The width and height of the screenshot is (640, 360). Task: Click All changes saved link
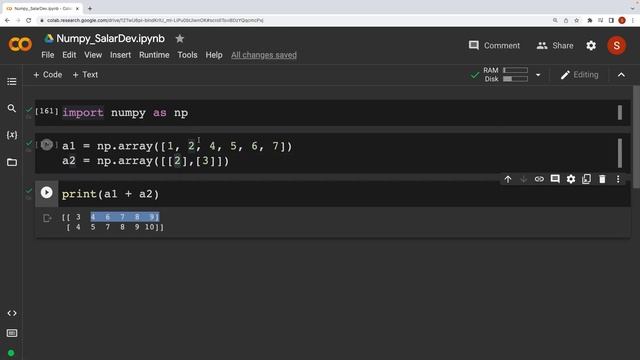[x=264, y=55]
